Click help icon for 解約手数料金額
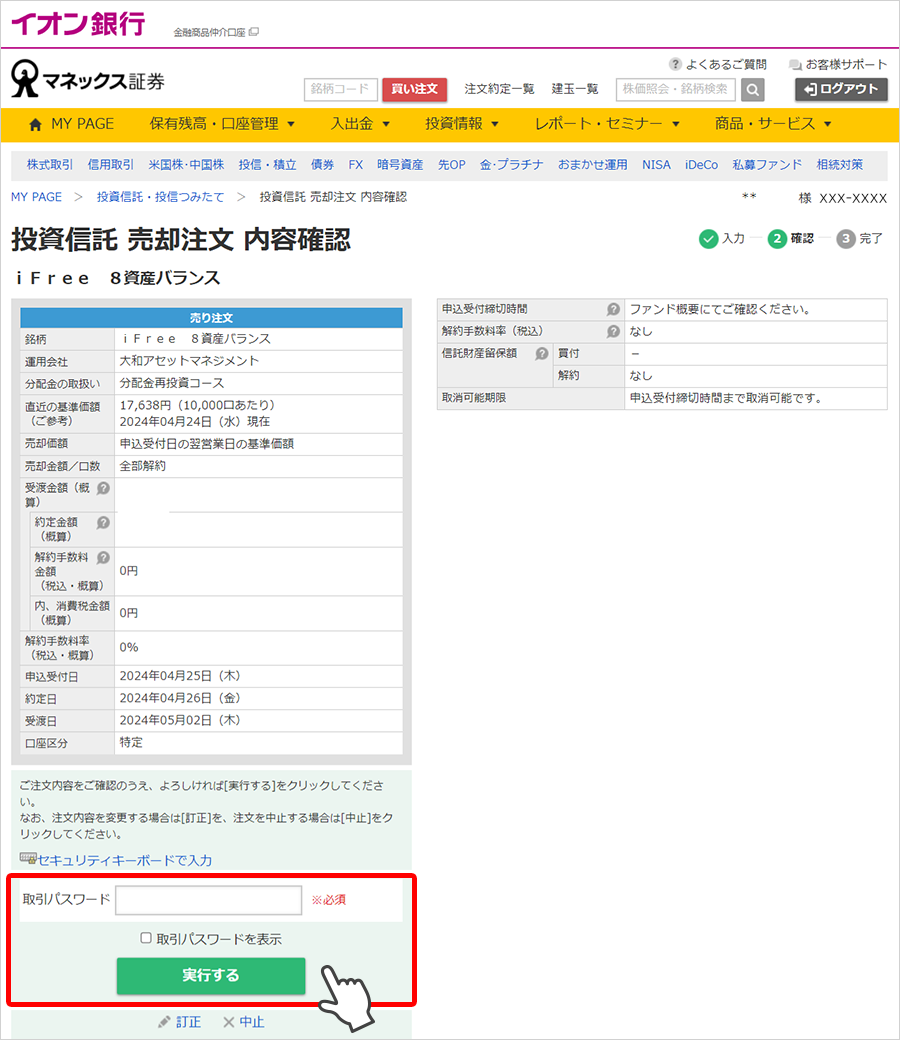Screen dimensions: 900x1040 [x=103, y=557]
